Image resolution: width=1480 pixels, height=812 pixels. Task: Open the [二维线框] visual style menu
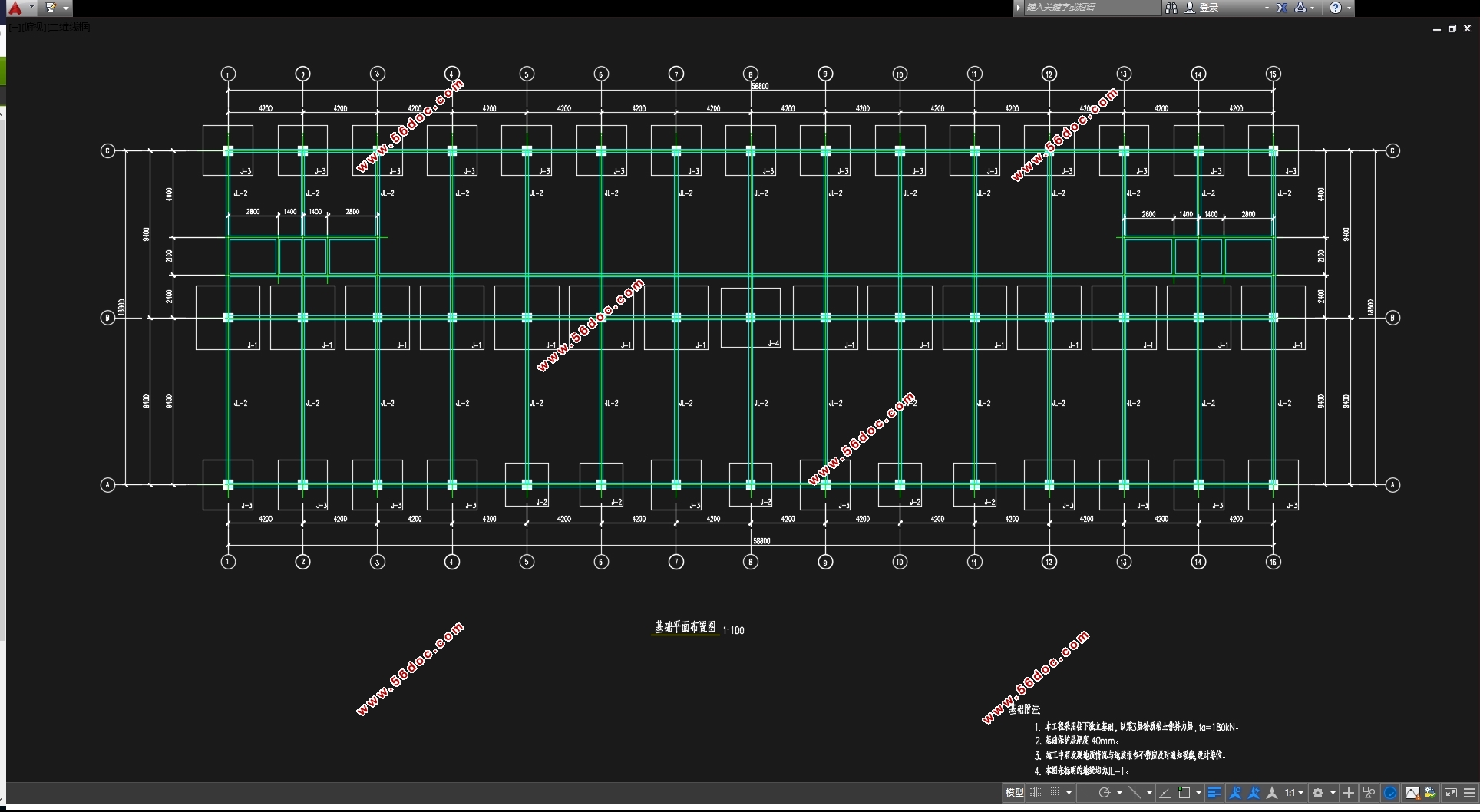(x=70, y=27)
